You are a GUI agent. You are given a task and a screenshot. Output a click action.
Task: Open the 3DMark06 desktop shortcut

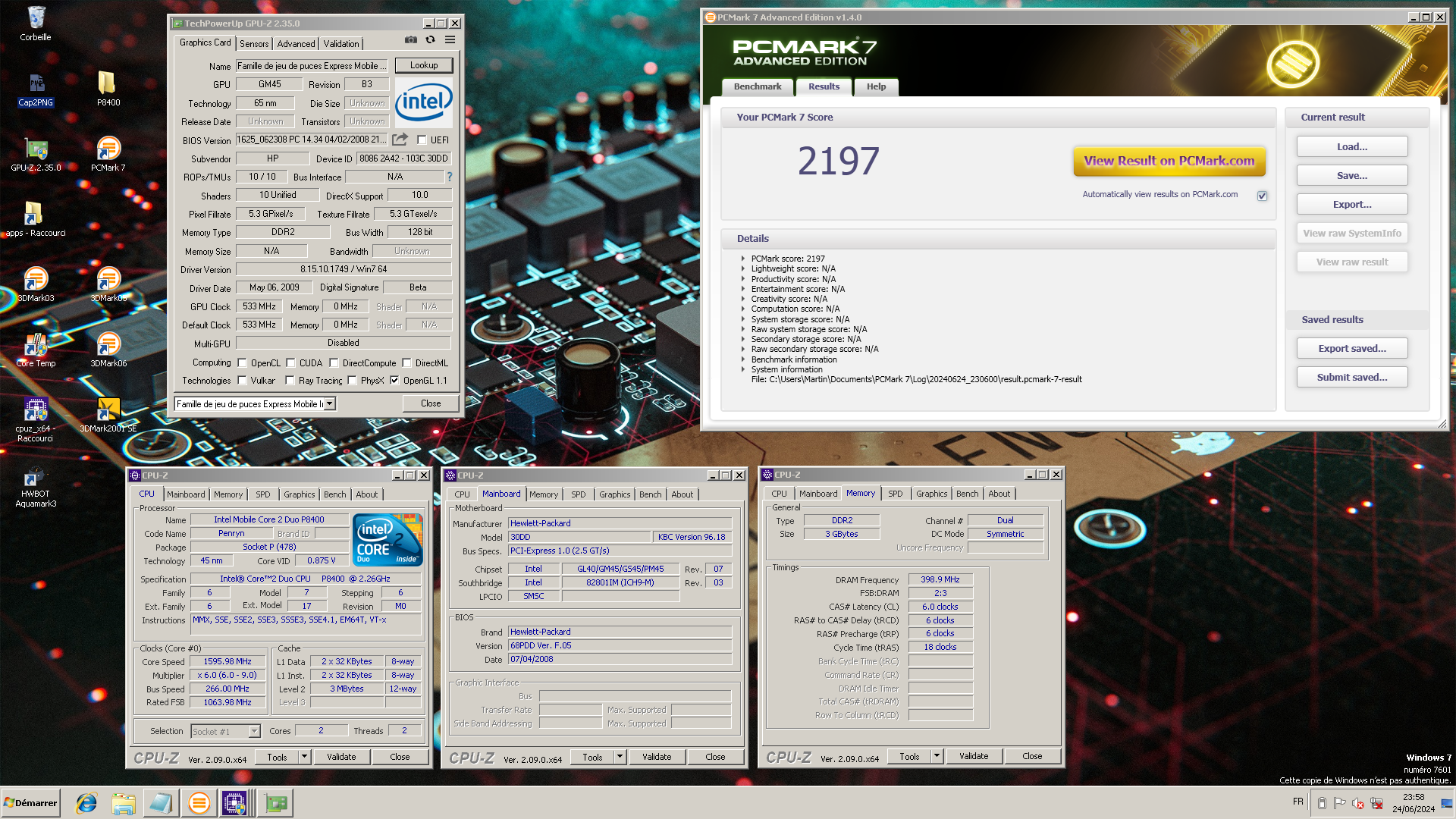pos(108,350)
